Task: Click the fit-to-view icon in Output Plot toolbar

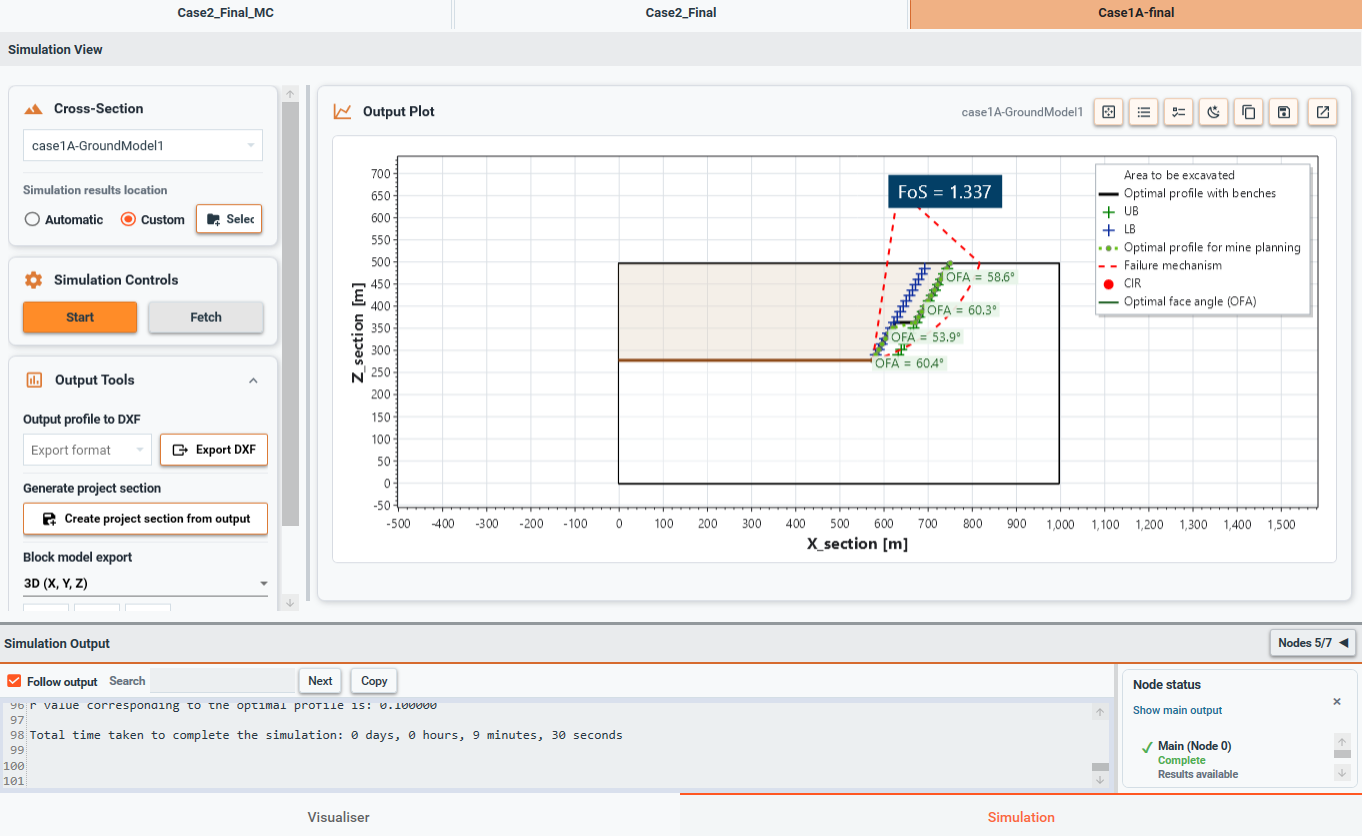Action: (1108, 112)
